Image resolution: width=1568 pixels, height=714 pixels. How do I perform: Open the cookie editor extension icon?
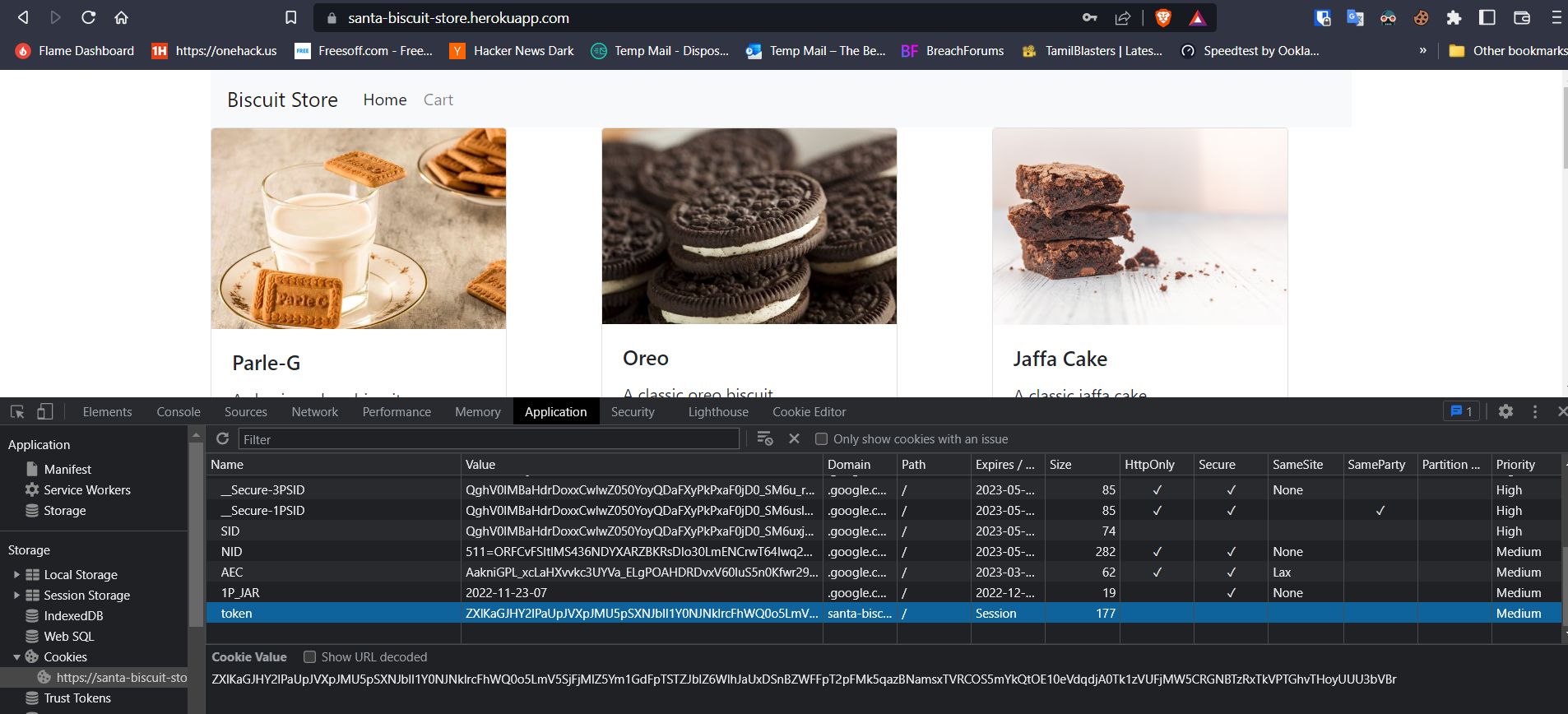(x=1421, y=17)
